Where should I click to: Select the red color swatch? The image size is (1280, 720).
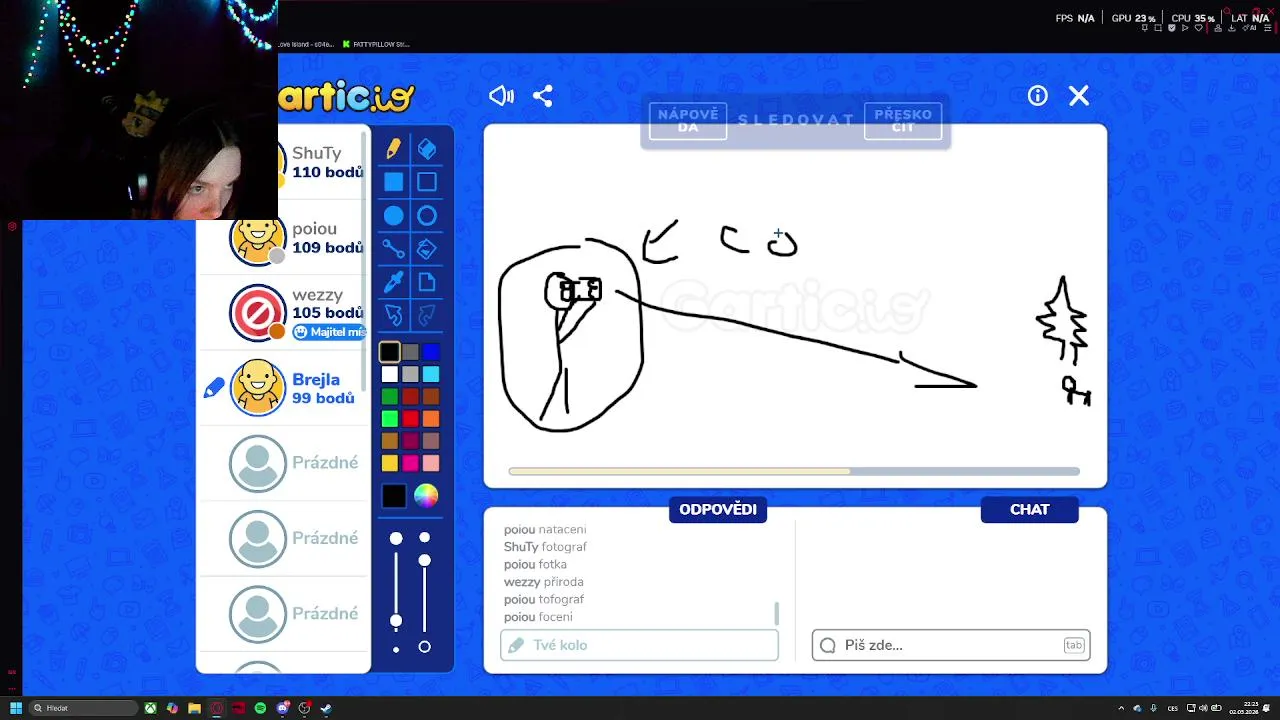pyautogui.click(x=410, y=419)
